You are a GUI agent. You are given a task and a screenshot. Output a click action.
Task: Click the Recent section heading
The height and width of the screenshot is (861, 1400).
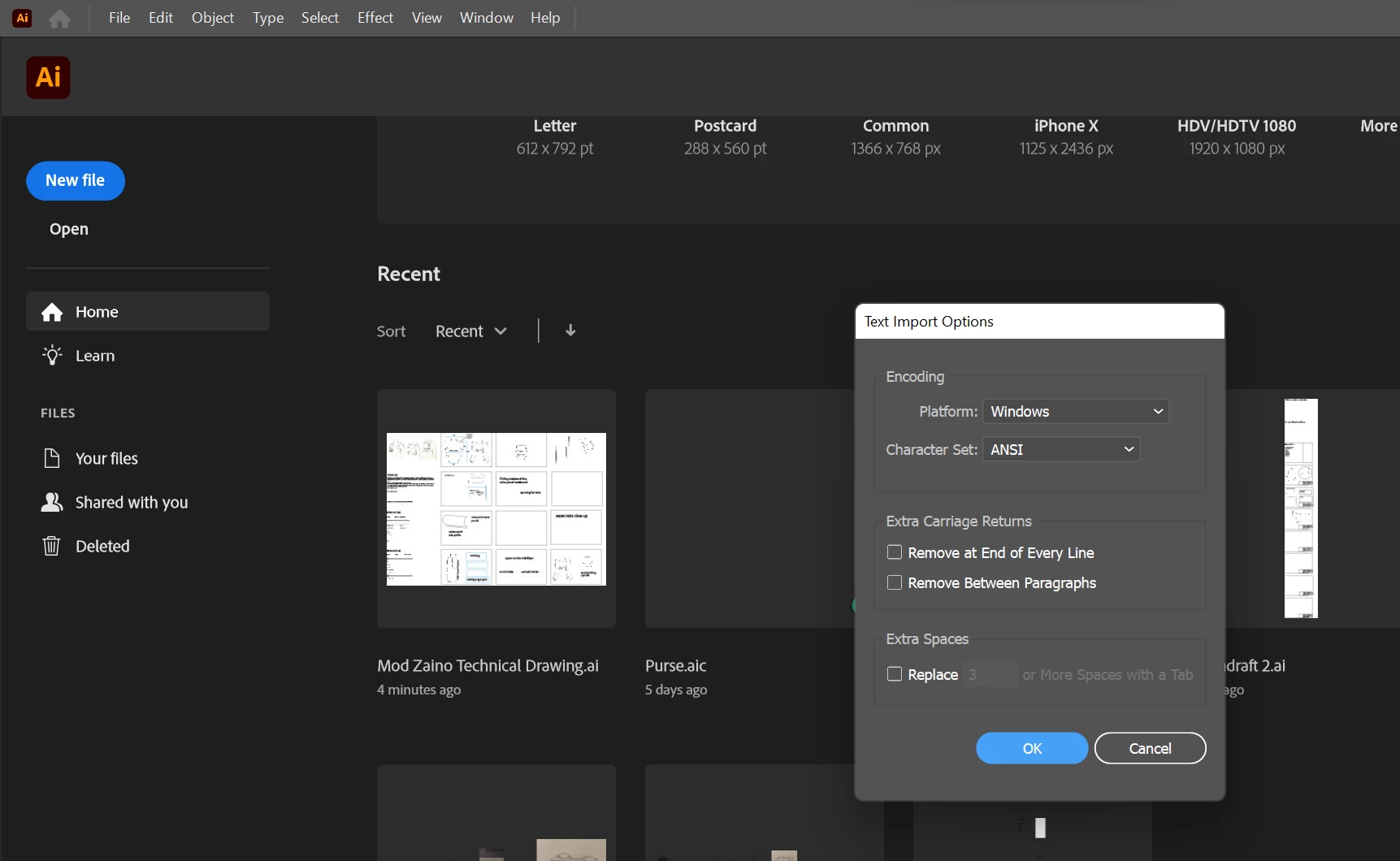tap(409, 274)
